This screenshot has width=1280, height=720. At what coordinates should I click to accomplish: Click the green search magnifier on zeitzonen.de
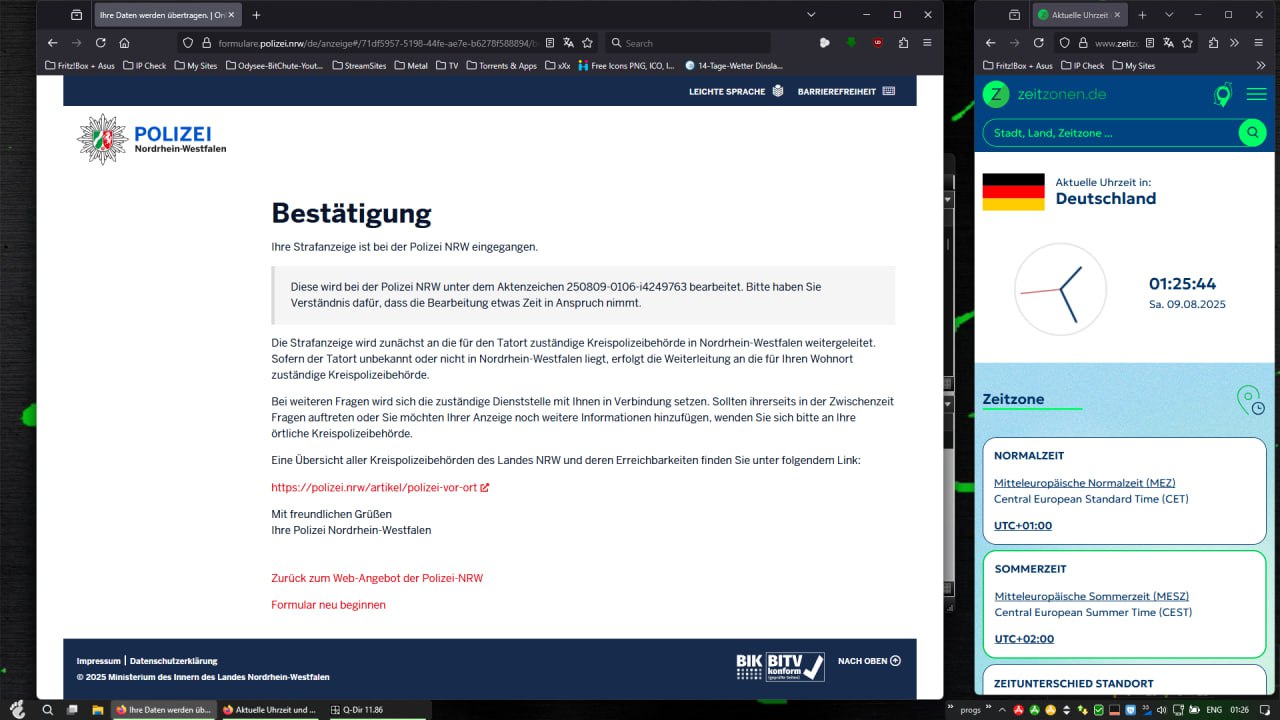coord(1252,132)
